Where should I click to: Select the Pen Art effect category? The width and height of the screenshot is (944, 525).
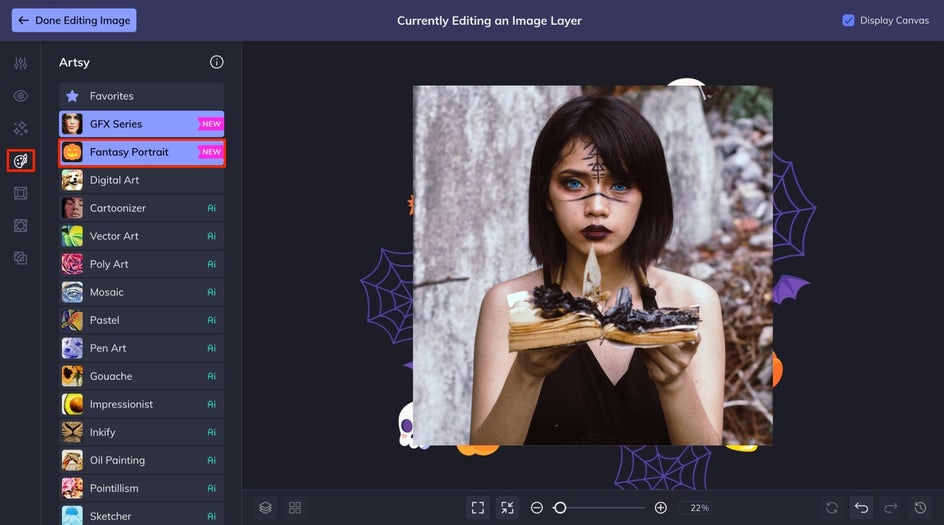click(x=141, y=348)
